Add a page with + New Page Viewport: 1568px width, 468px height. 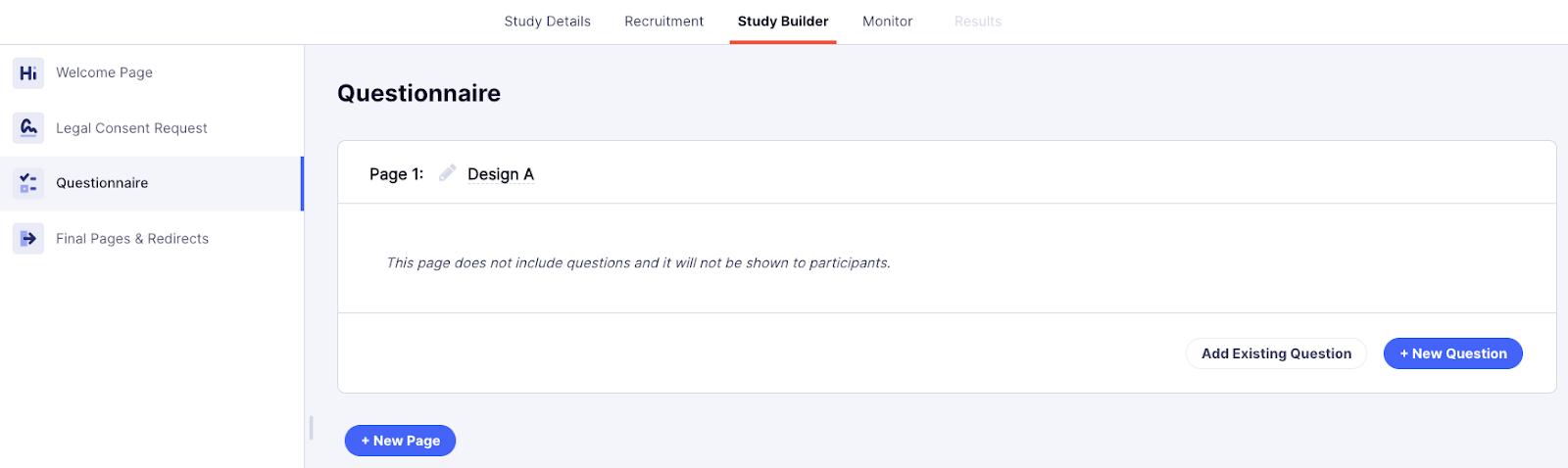pyautogui.click(x=400, y=441)
